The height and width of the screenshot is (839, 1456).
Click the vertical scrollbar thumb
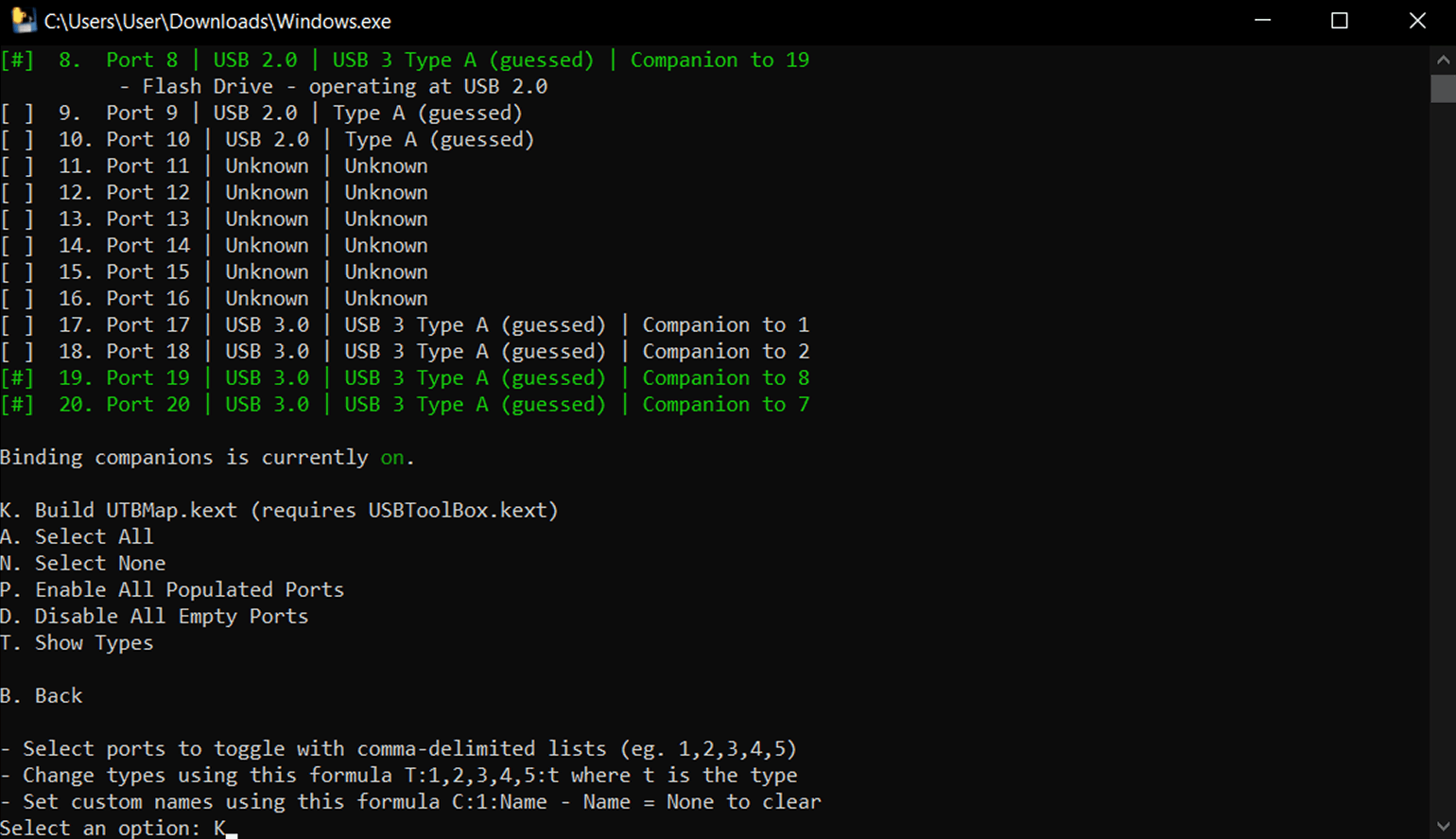tap(1443, 88)
